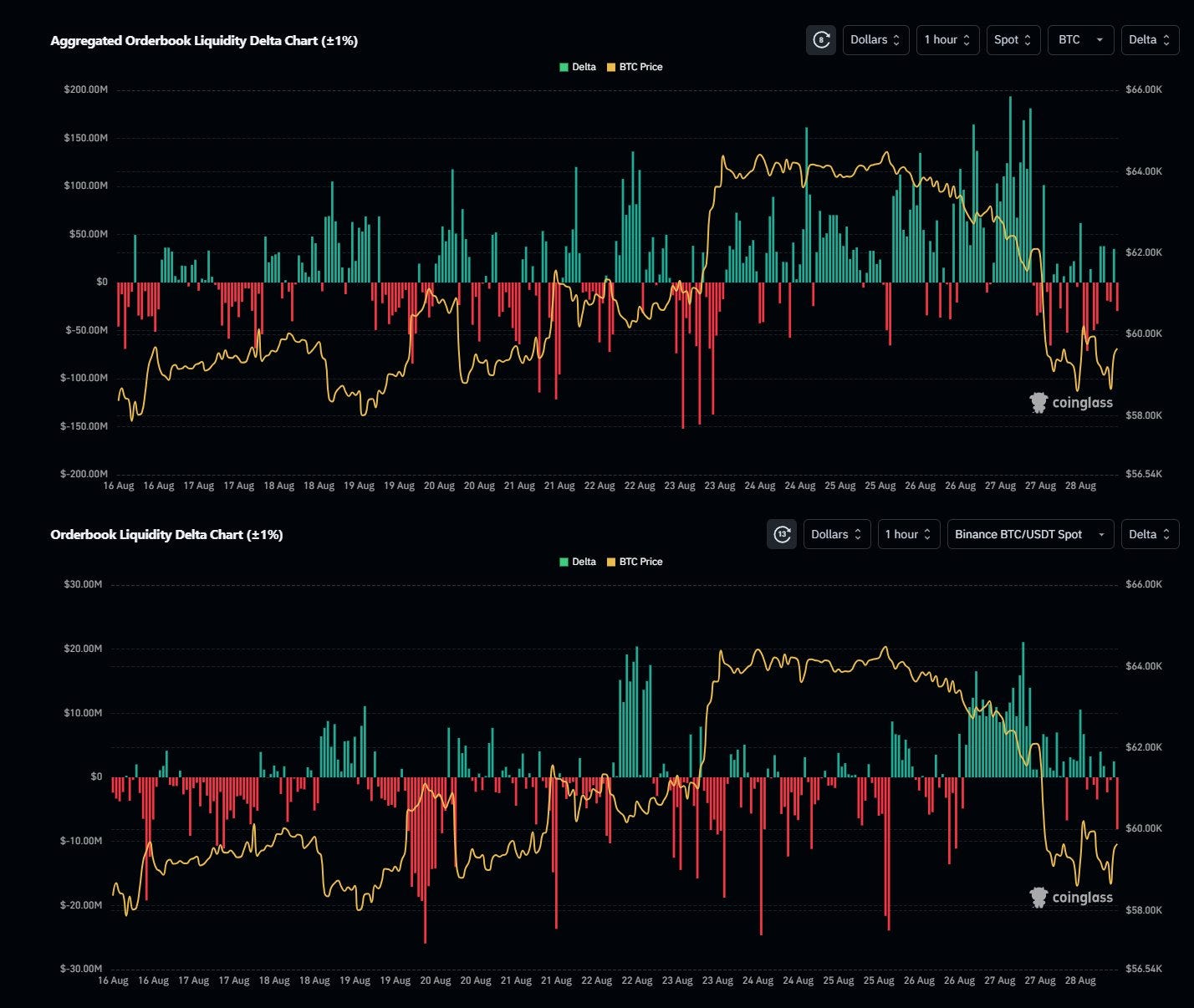Click the $100.00M axis label
This screenshot has height=1008, width=1194.
coord(85,186)
